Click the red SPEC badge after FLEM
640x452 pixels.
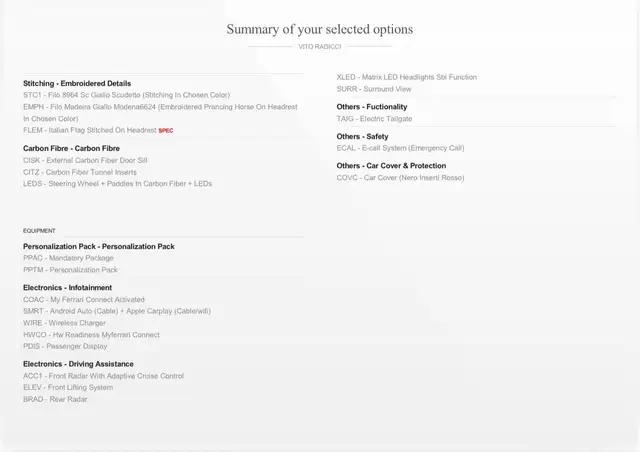[x=166, y=131]
